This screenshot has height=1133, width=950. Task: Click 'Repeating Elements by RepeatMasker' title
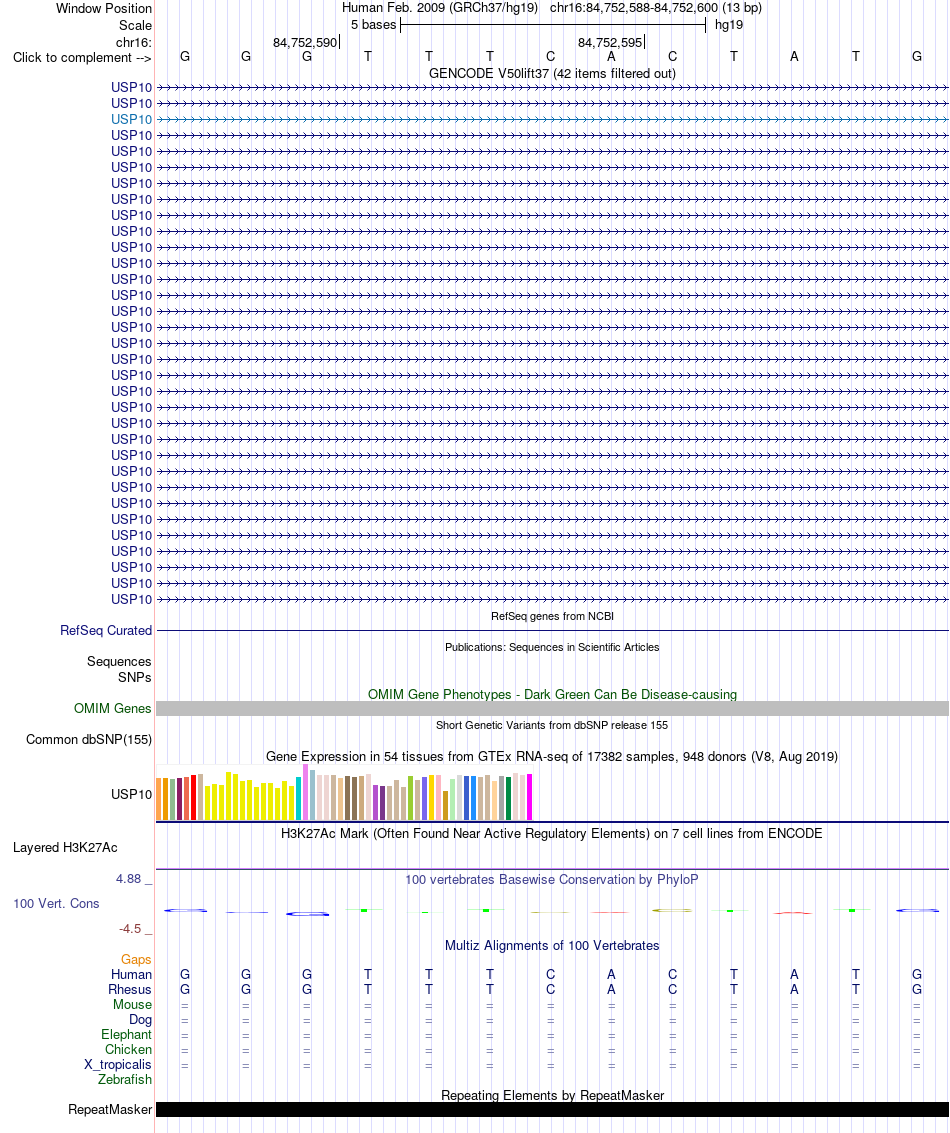coord(552,1095)
